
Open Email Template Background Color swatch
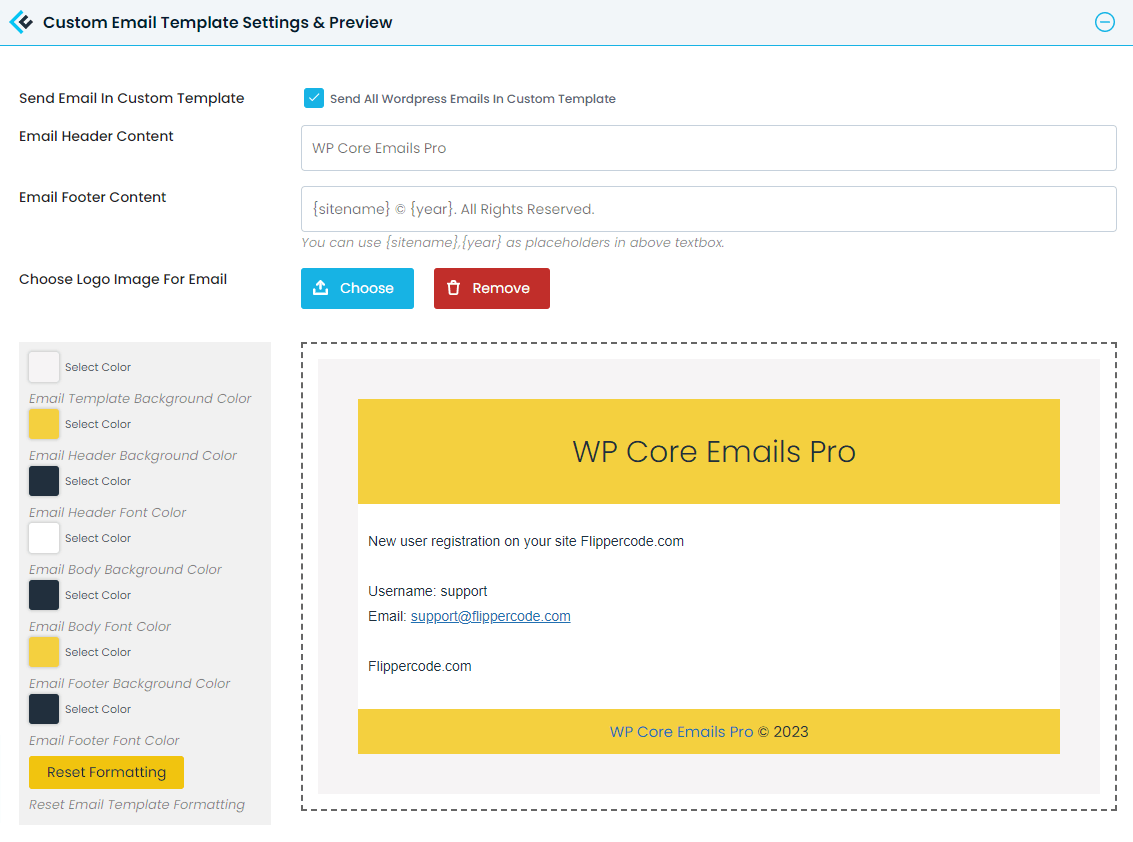click(x=44, y=367)
